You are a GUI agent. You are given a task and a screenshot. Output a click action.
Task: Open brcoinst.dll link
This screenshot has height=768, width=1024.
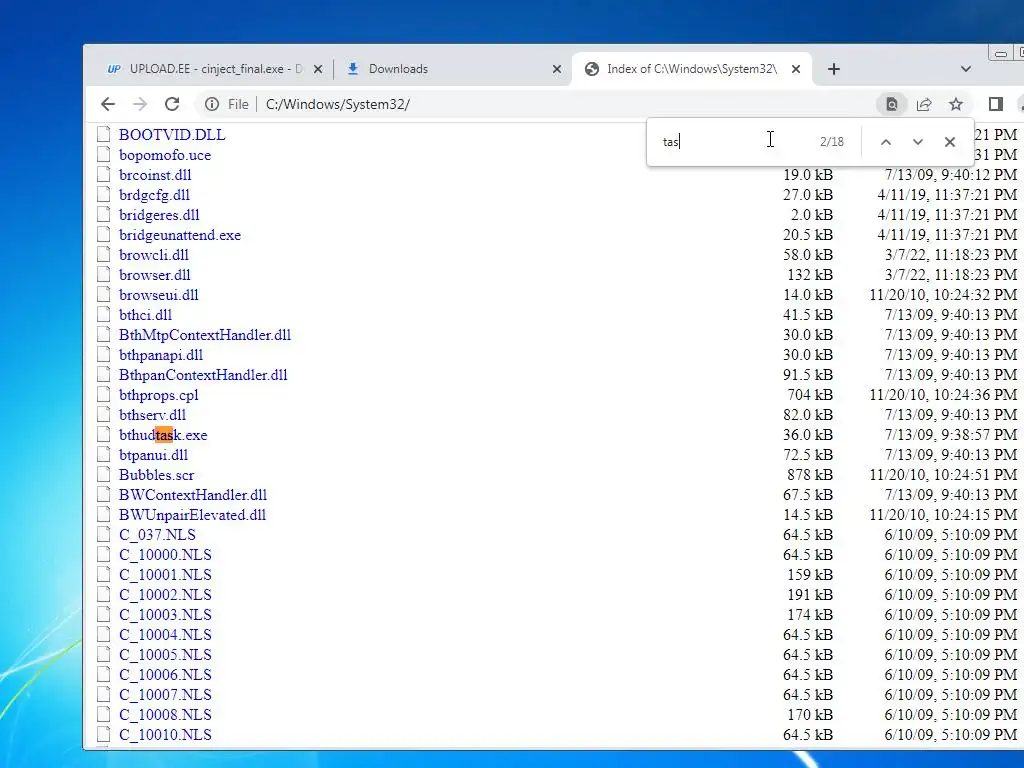[155, 175]
